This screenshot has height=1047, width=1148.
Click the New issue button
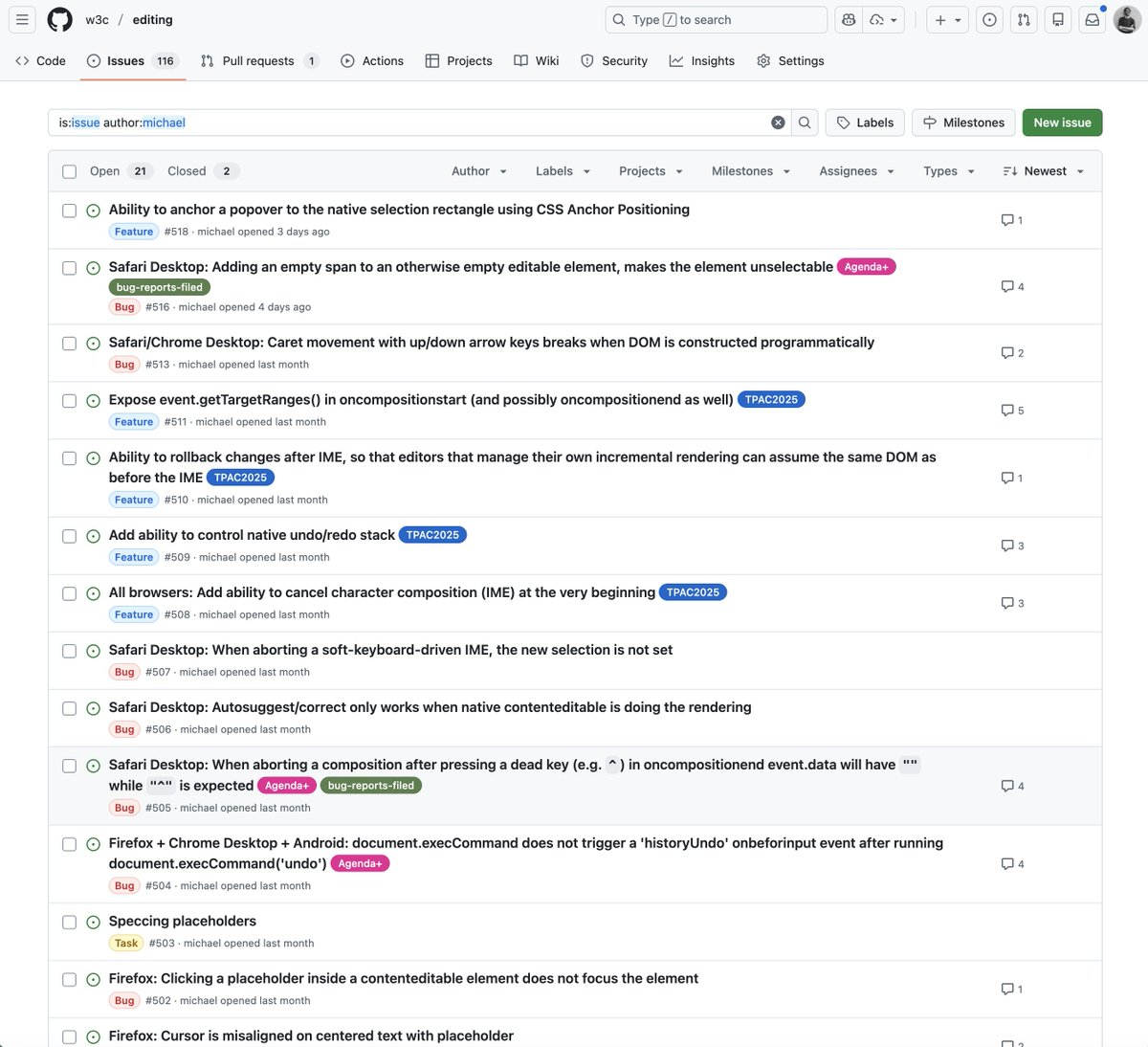tap(1062, 123)
